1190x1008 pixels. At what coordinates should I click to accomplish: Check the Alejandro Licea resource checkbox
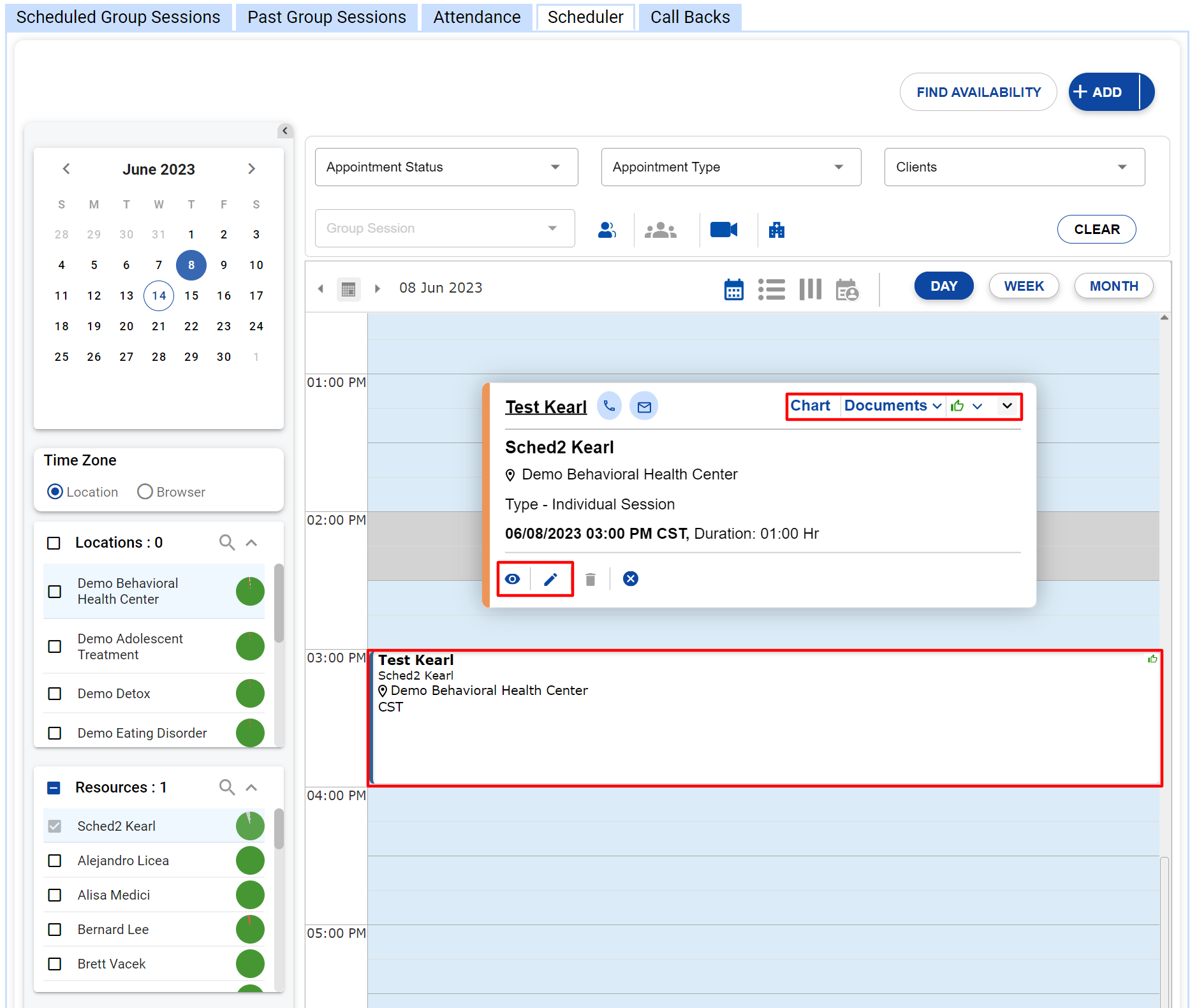coord(55,861)
